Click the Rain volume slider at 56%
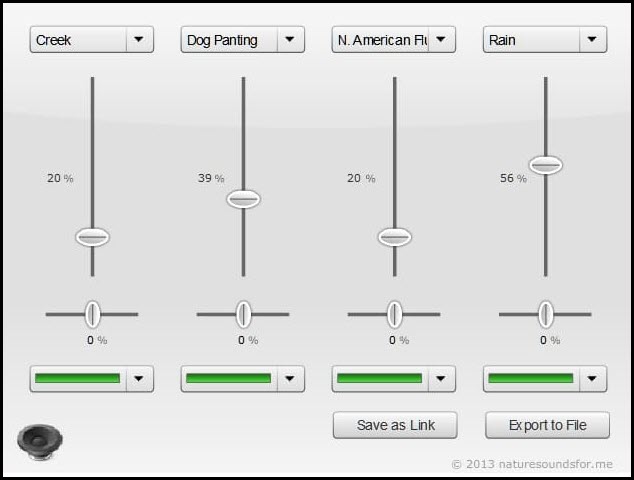 click(x=545, y=165)
